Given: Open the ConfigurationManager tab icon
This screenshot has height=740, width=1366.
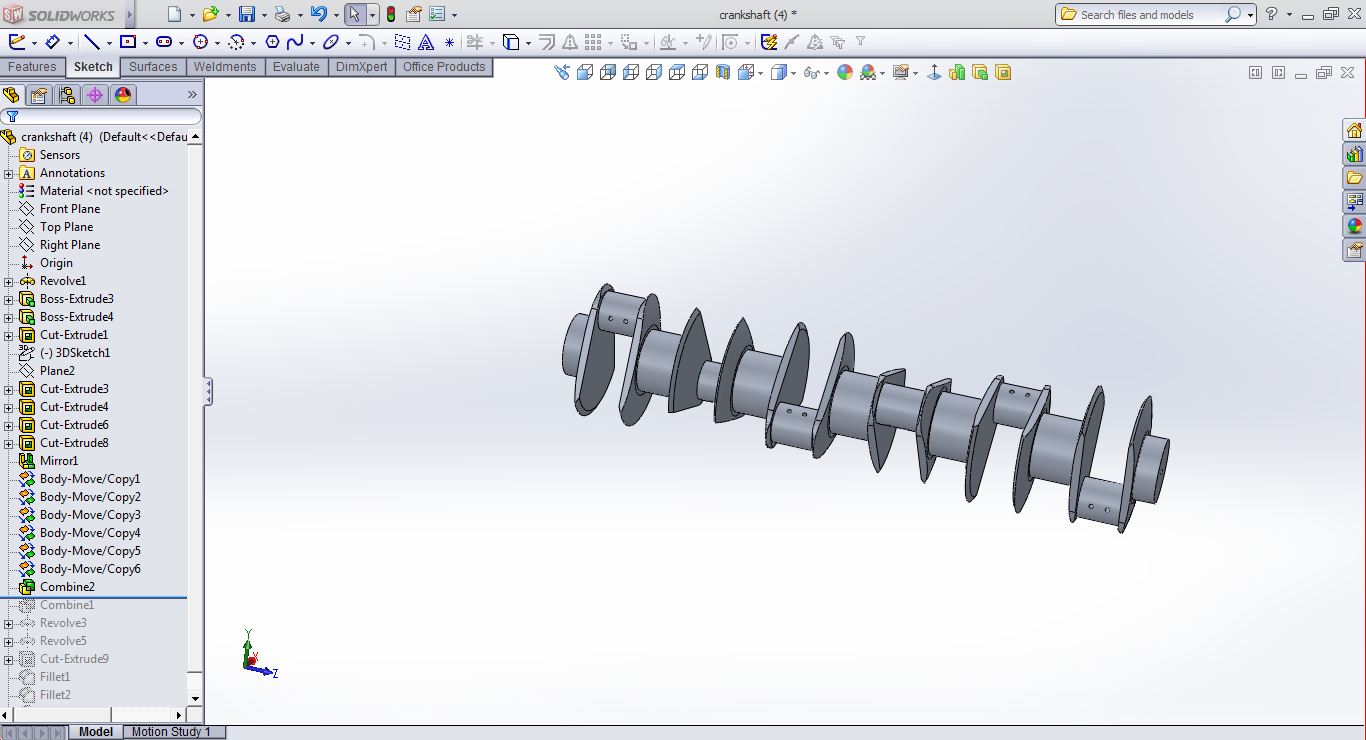Looking at the screenshot, I should (67, 95).
